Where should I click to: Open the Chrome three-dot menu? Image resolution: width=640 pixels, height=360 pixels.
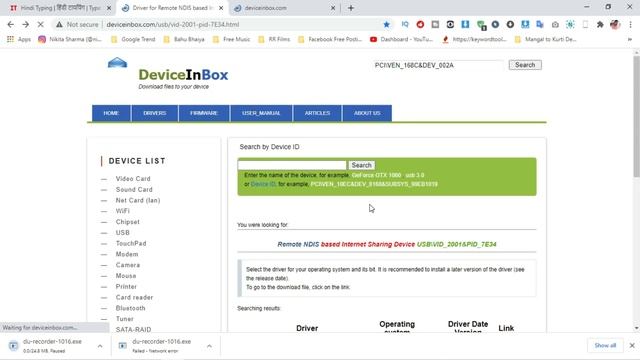click(x=630, y=24)
